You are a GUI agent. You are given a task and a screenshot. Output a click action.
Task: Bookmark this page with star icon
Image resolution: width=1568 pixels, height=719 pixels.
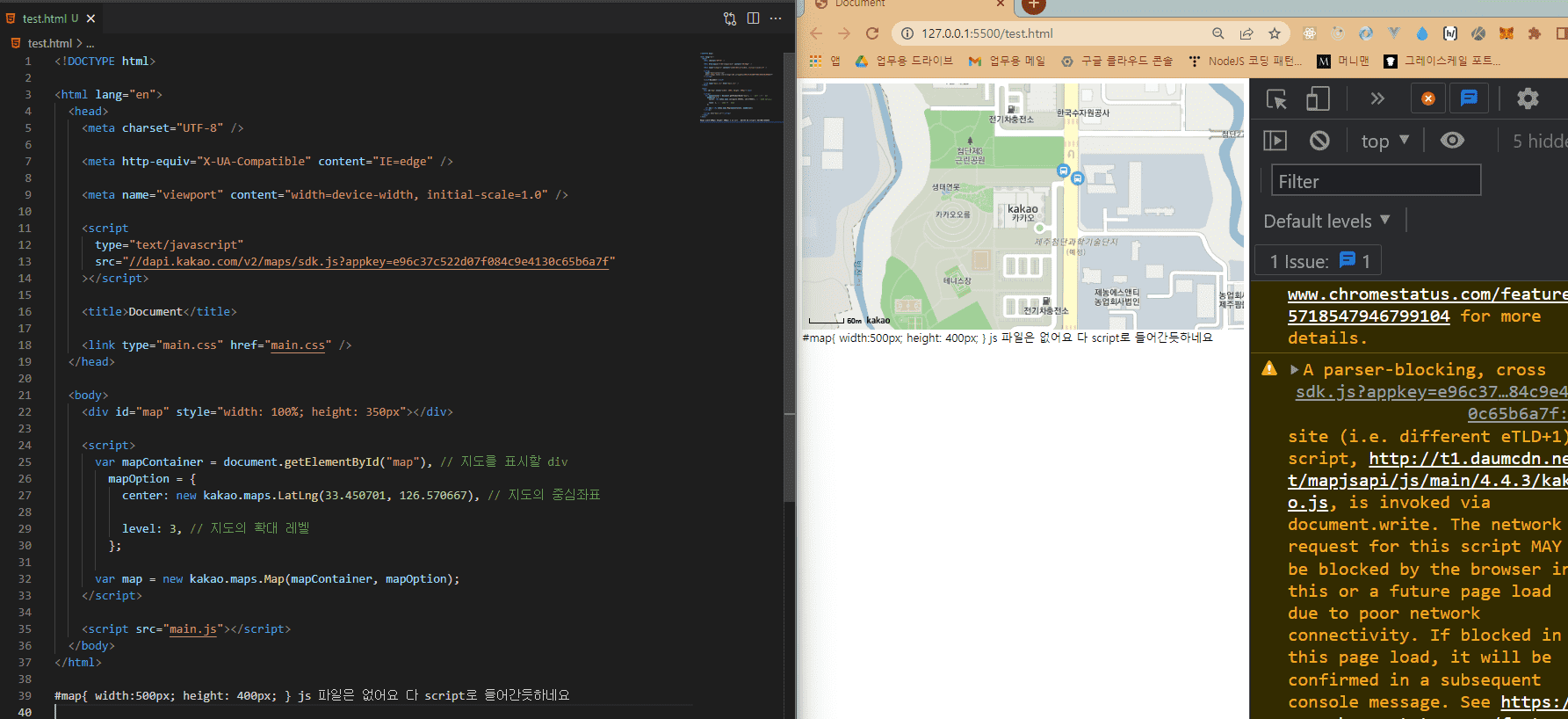pyautogui.click(x=1275, y=33)
